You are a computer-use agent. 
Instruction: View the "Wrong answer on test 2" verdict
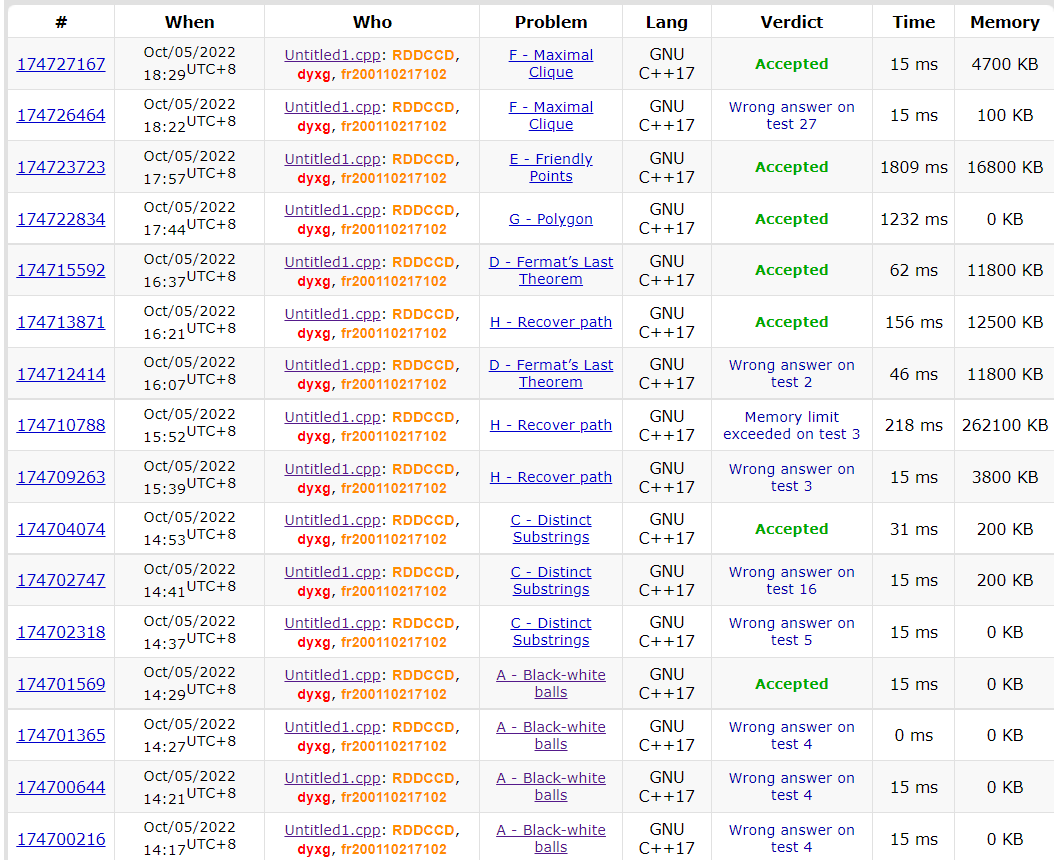click(x=791, y=373)
